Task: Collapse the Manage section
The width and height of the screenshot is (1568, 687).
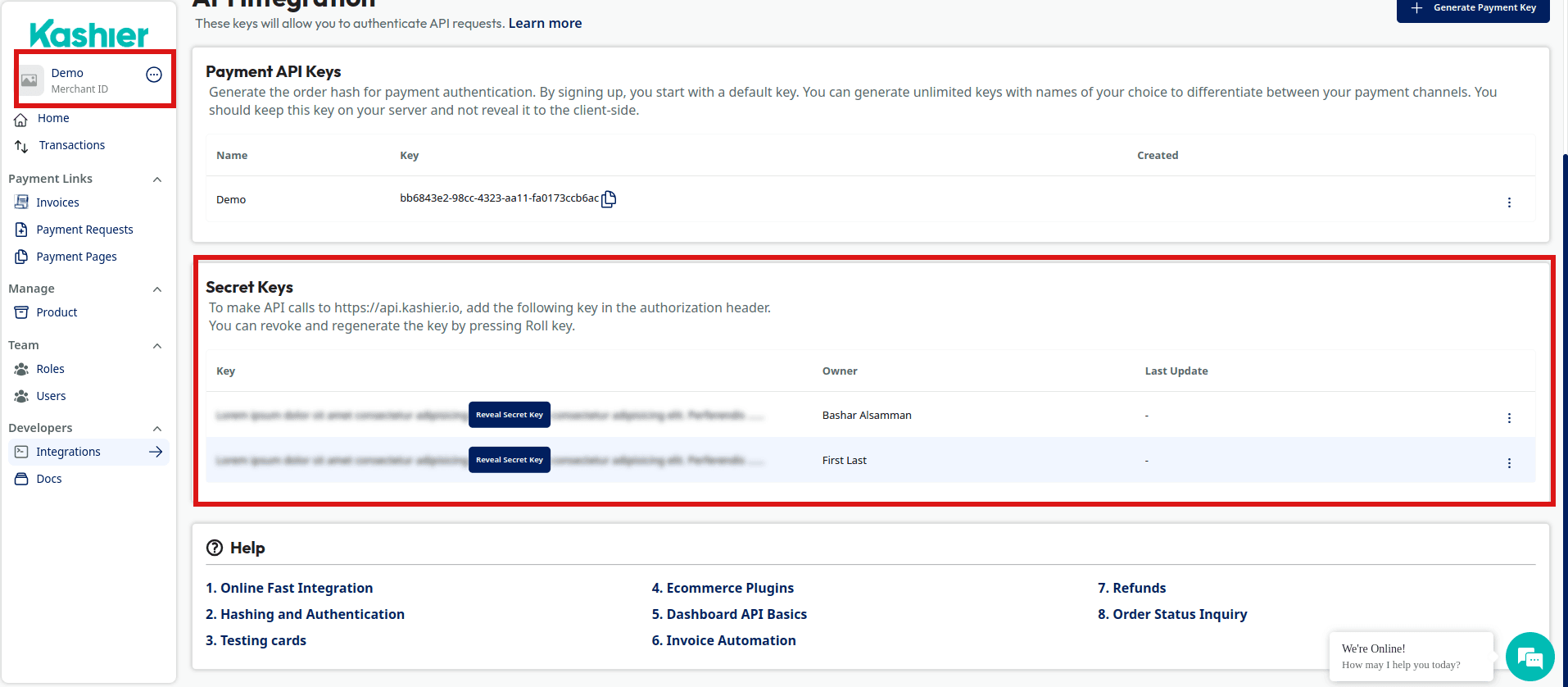Action: [x=157, y=289]
